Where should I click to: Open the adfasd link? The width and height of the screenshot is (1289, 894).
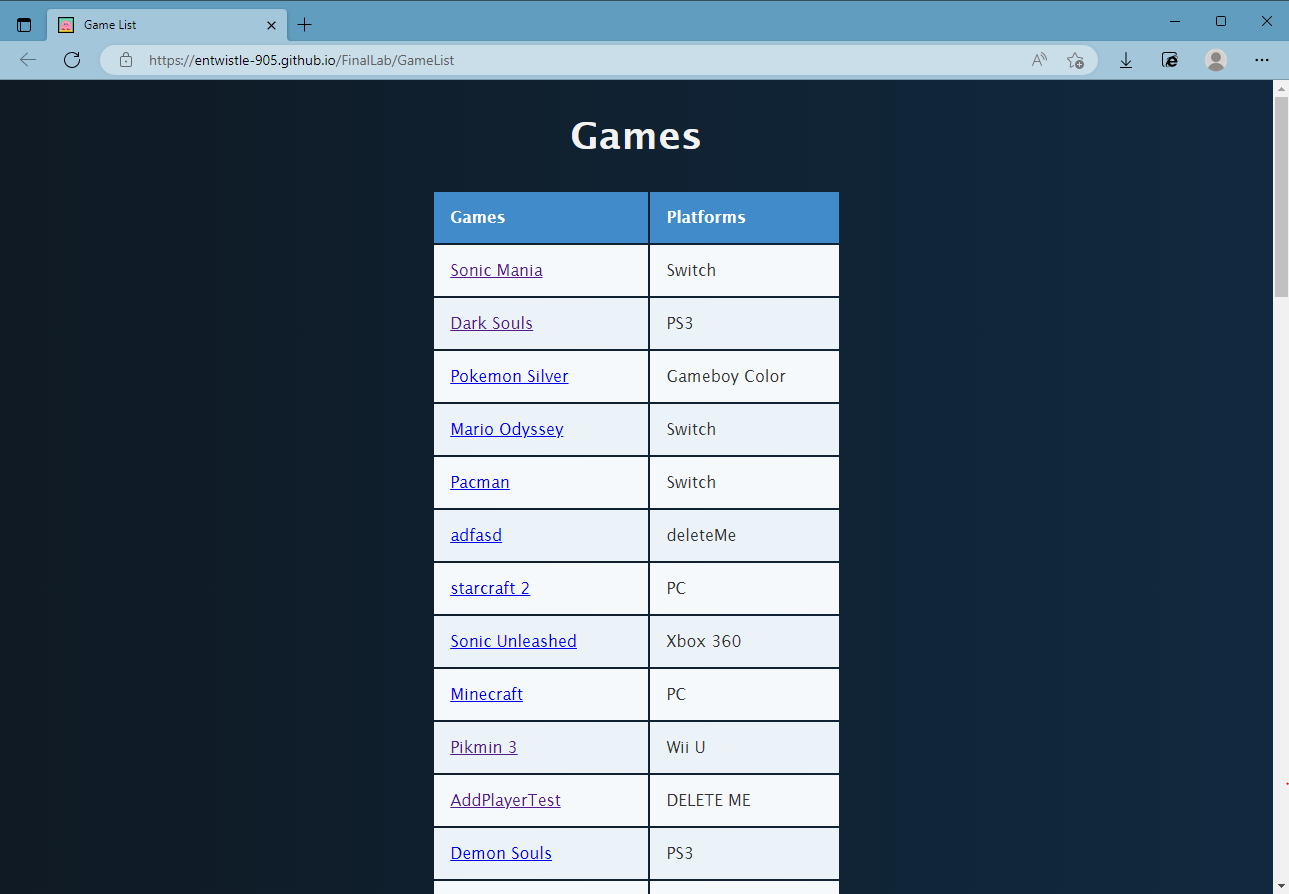tap(476, 535)
